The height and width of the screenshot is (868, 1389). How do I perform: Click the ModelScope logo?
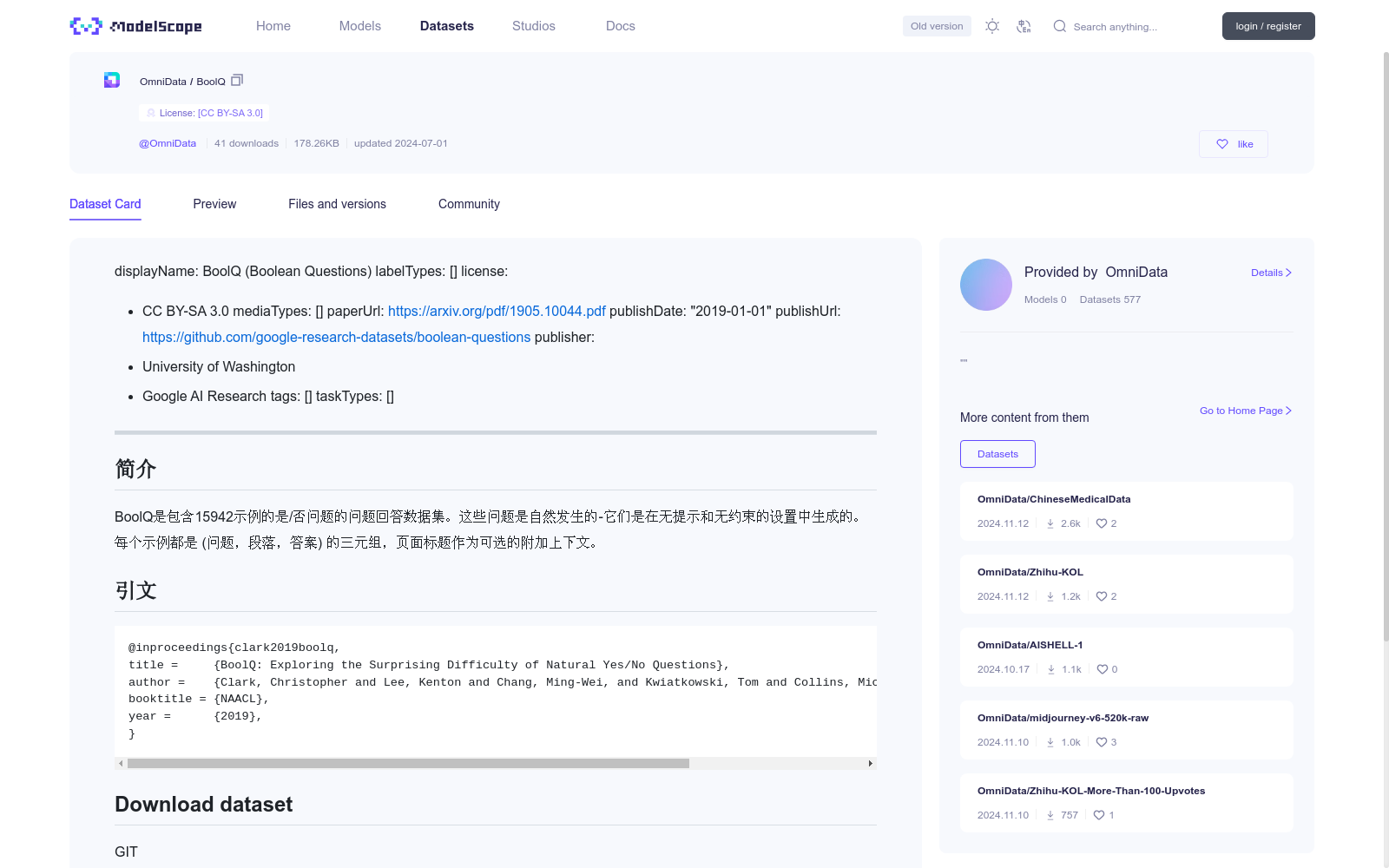pyautogui.click(x=135, y=26)
